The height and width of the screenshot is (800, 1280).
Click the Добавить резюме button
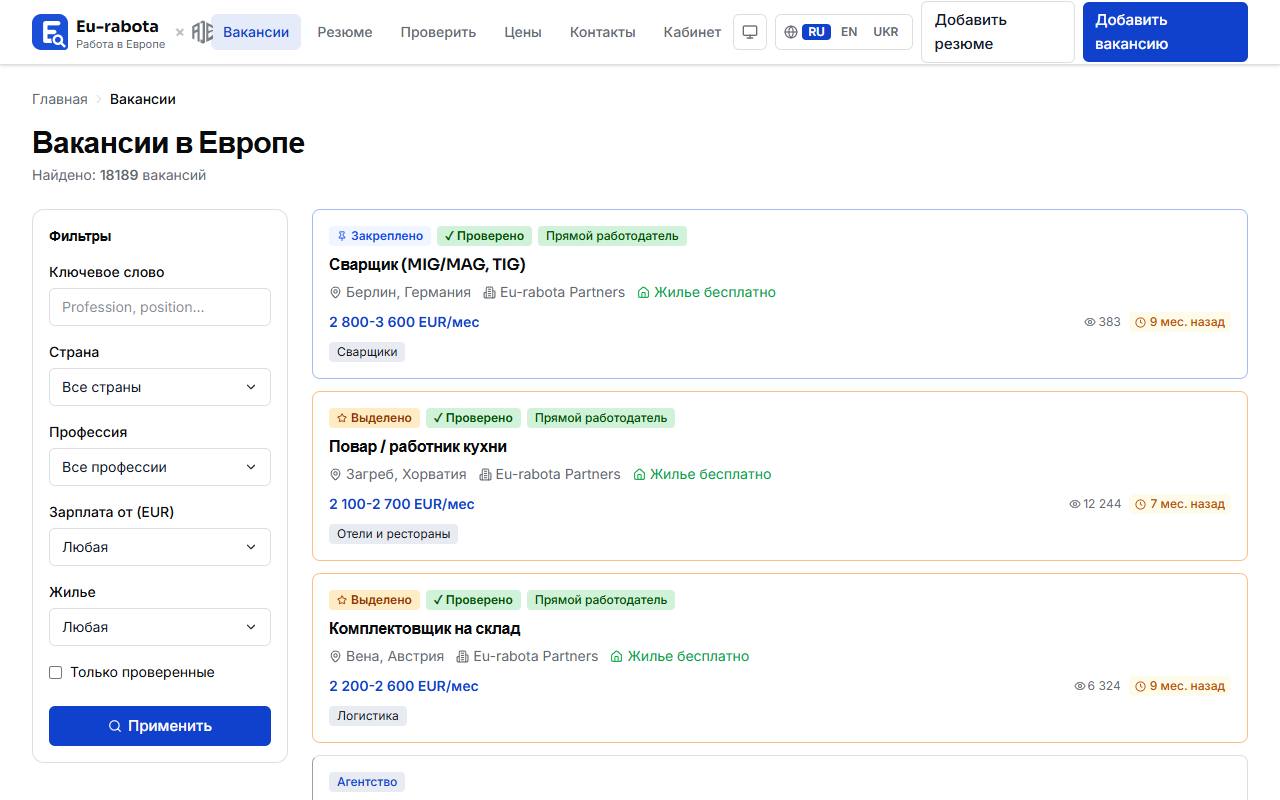tap(998, 32)
